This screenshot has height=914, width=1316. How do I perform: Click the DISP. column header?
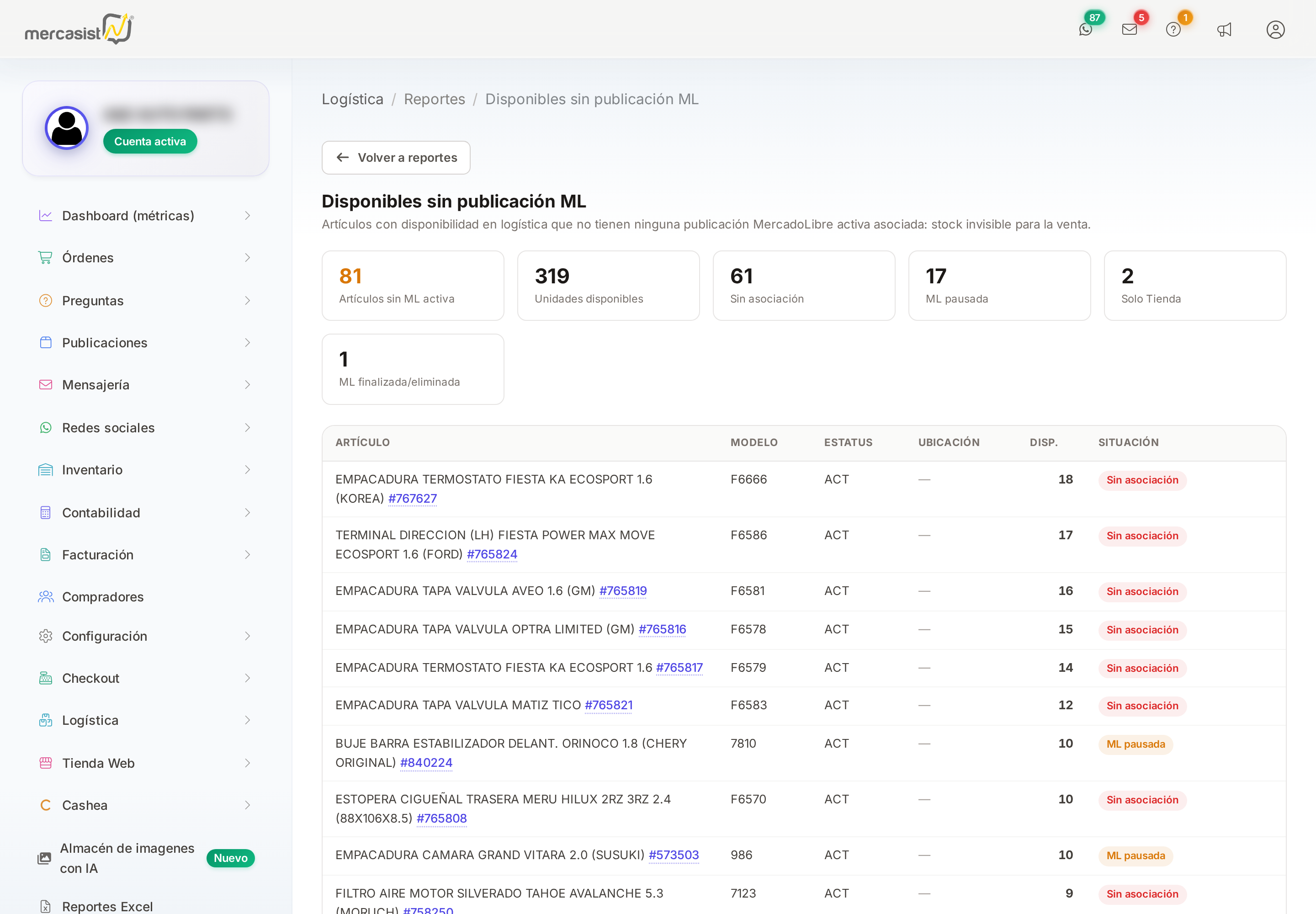pos(1043,442)
